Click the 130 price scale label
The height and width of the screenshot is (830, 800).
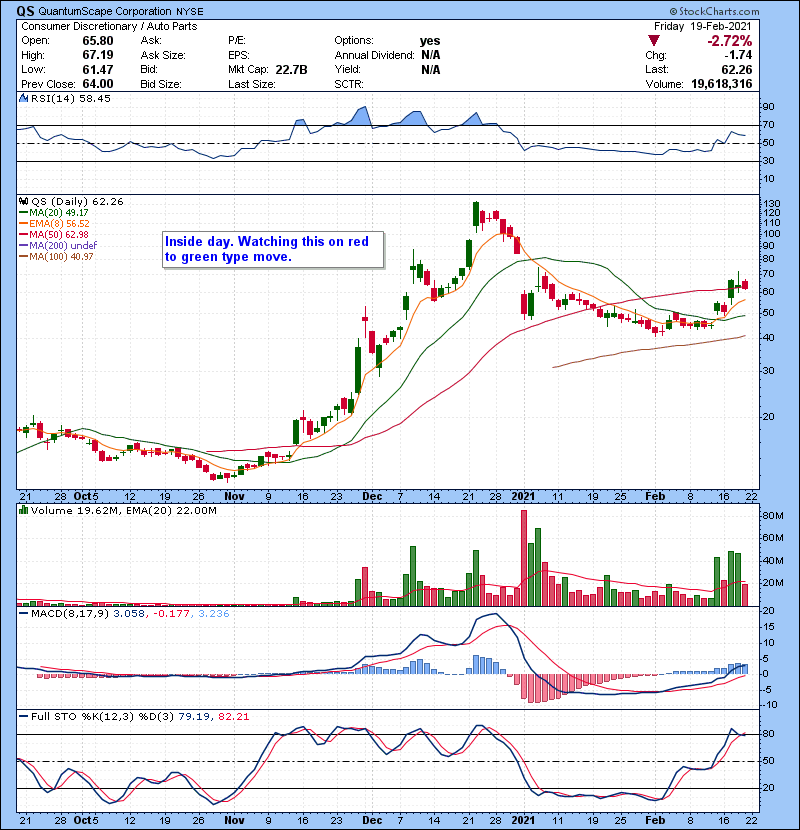[771, 204]
